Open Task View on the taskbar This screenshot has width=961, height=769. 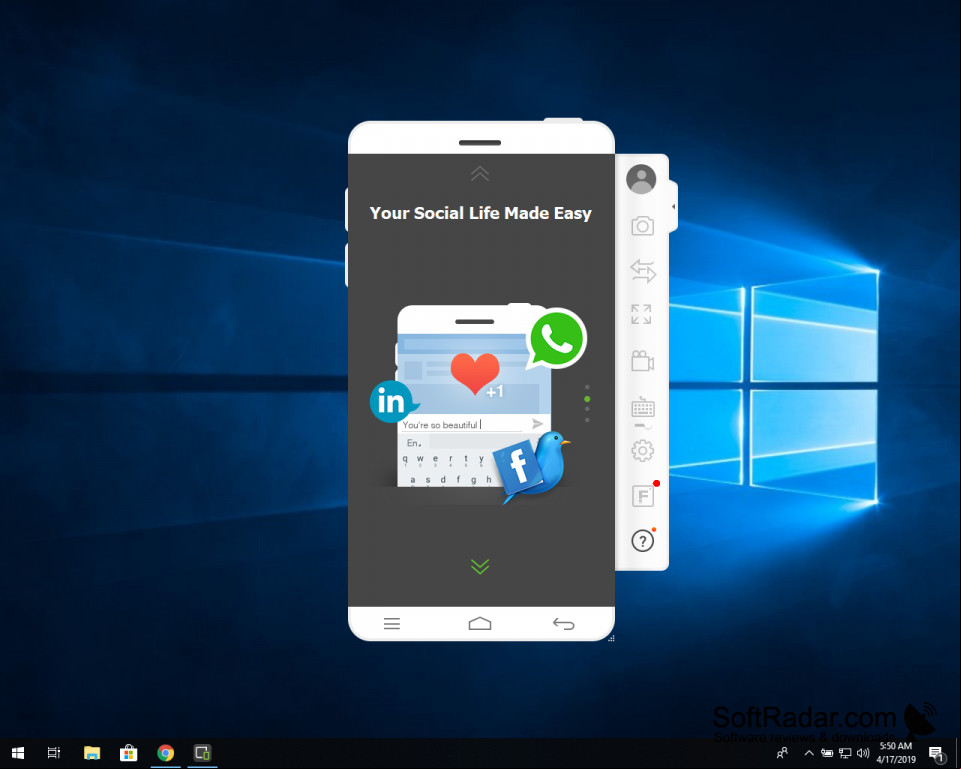coord(54,753)
